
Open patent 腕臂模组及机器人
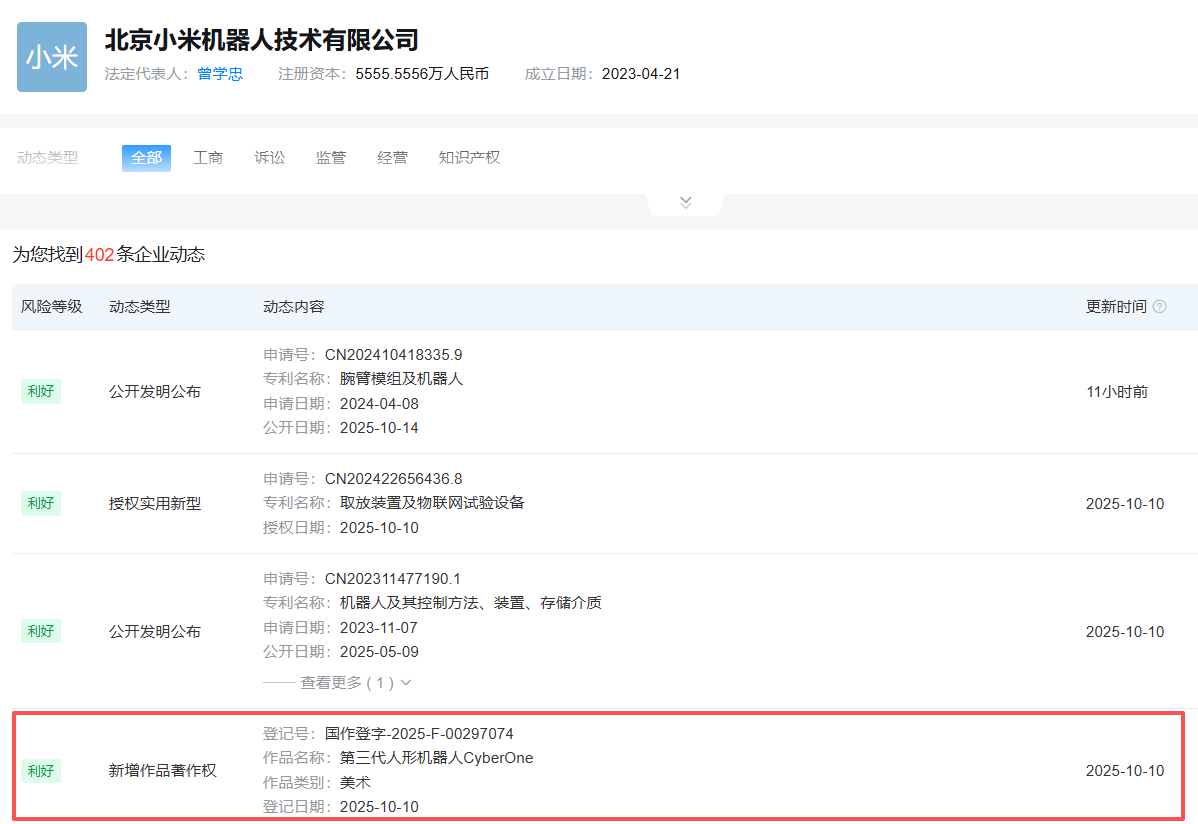point(401,379)
